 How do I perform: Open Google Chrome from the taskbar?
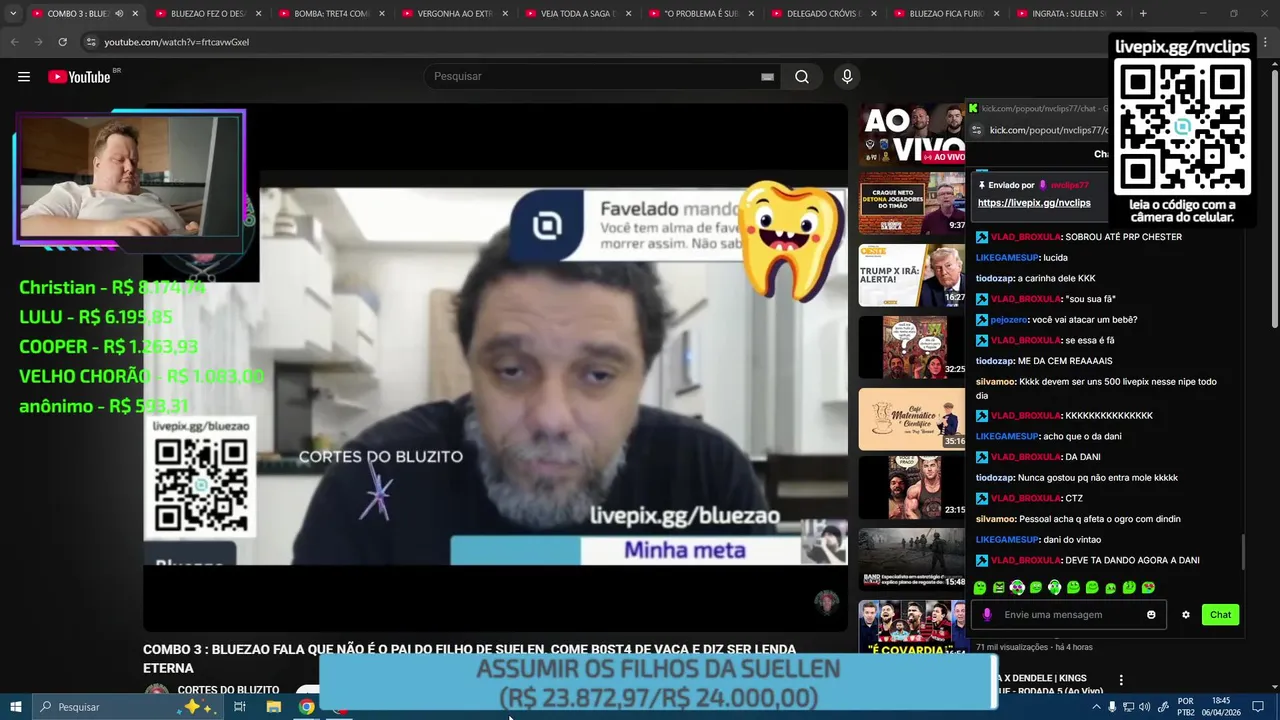click(x=307, y=707)
